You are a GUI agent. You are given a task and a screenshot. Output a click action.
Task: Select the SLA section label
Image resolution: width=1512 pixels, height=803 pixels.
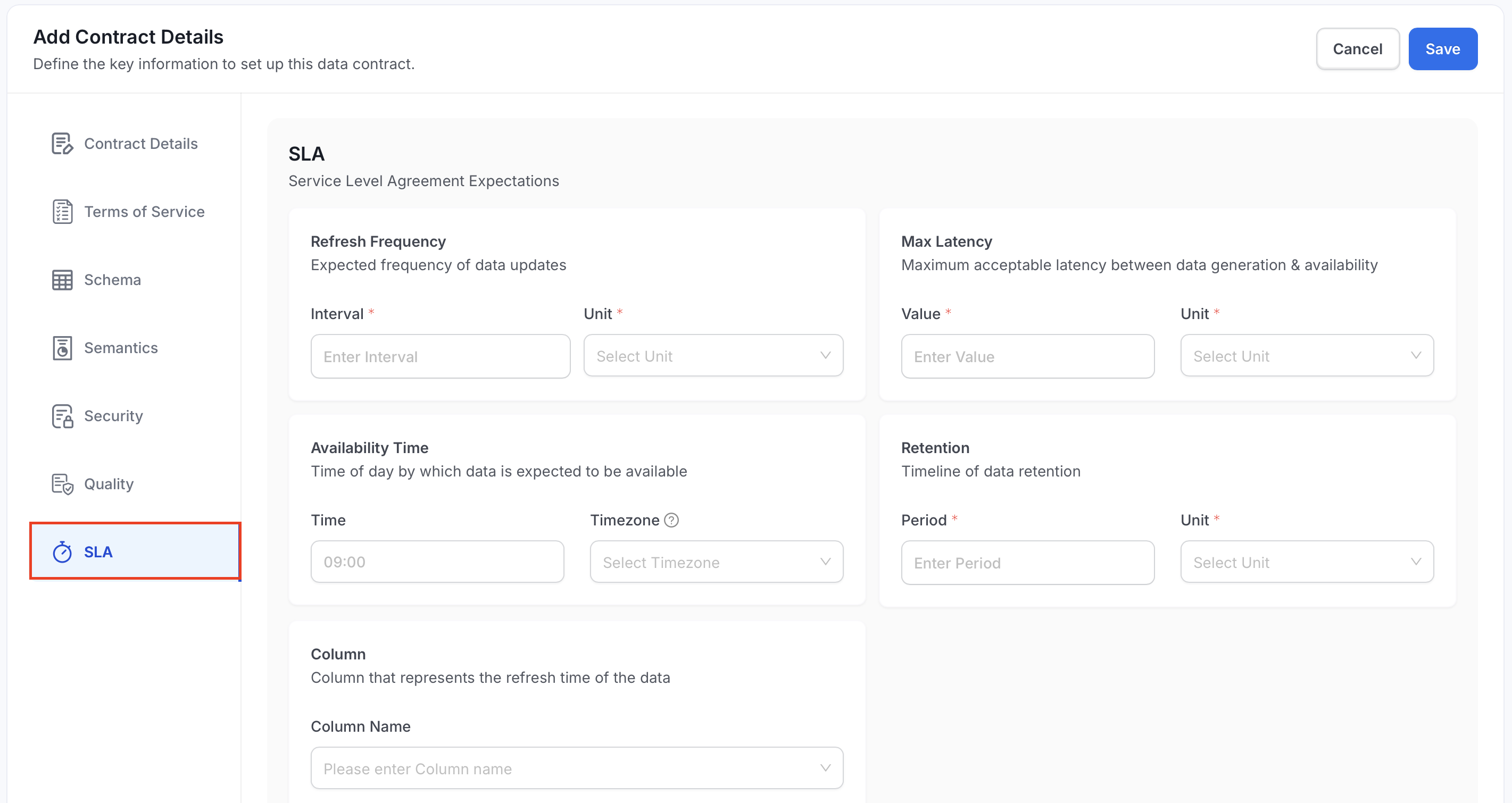pyautogui.click(x=98, y=552)
